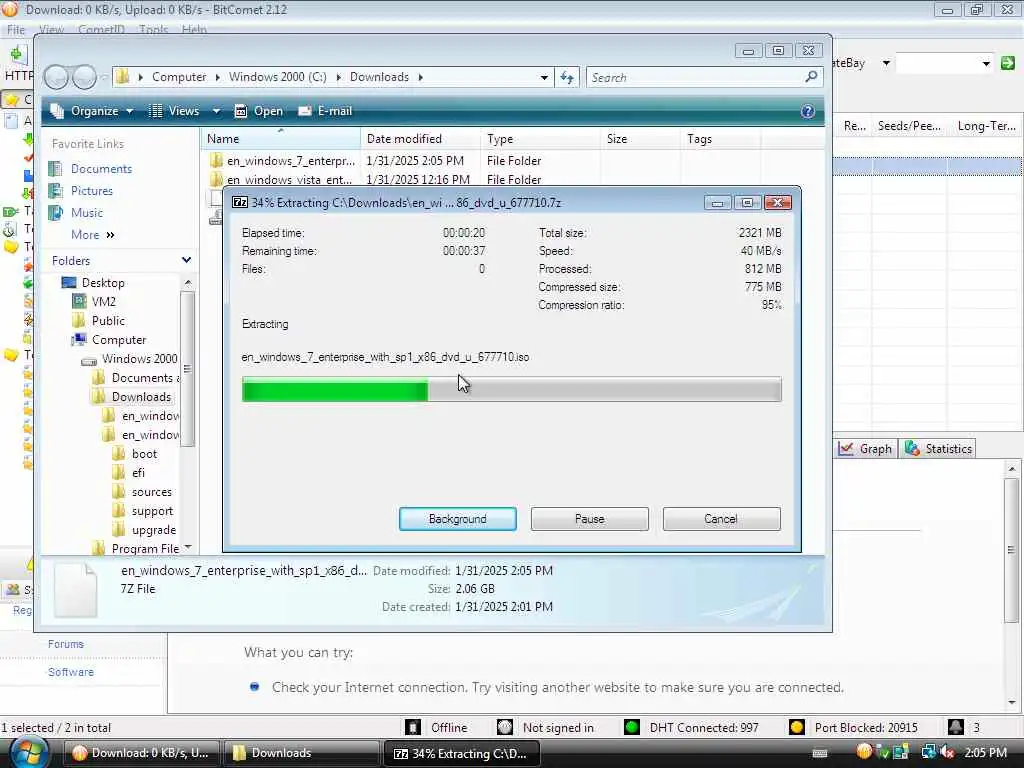
Task: Click the refresh button beside address bar
Action: coord(567,77)
